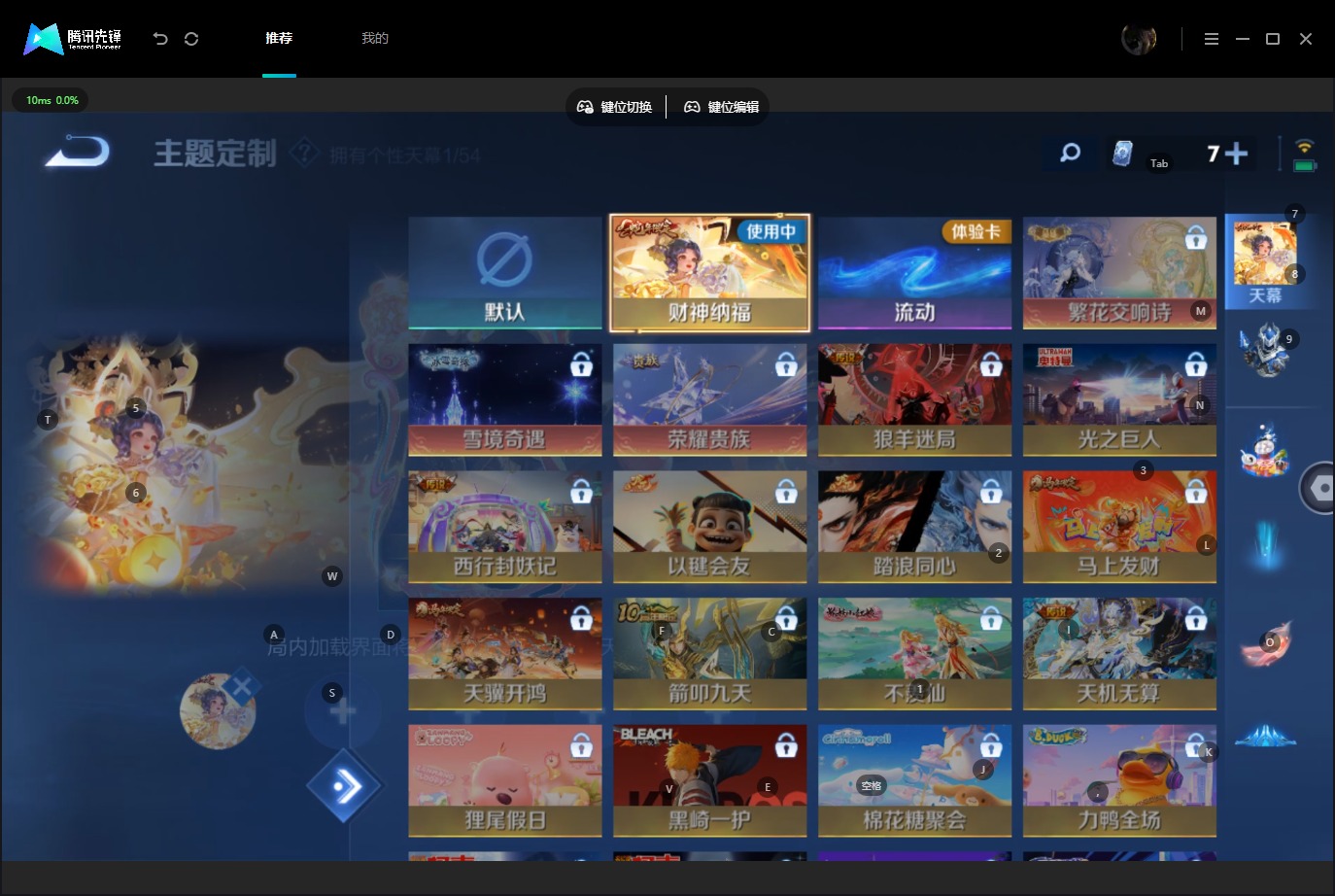The image size is (1335, 896).
Task: Click the floating hexagon button at the right edge
Action: (x=1318, y=489)
